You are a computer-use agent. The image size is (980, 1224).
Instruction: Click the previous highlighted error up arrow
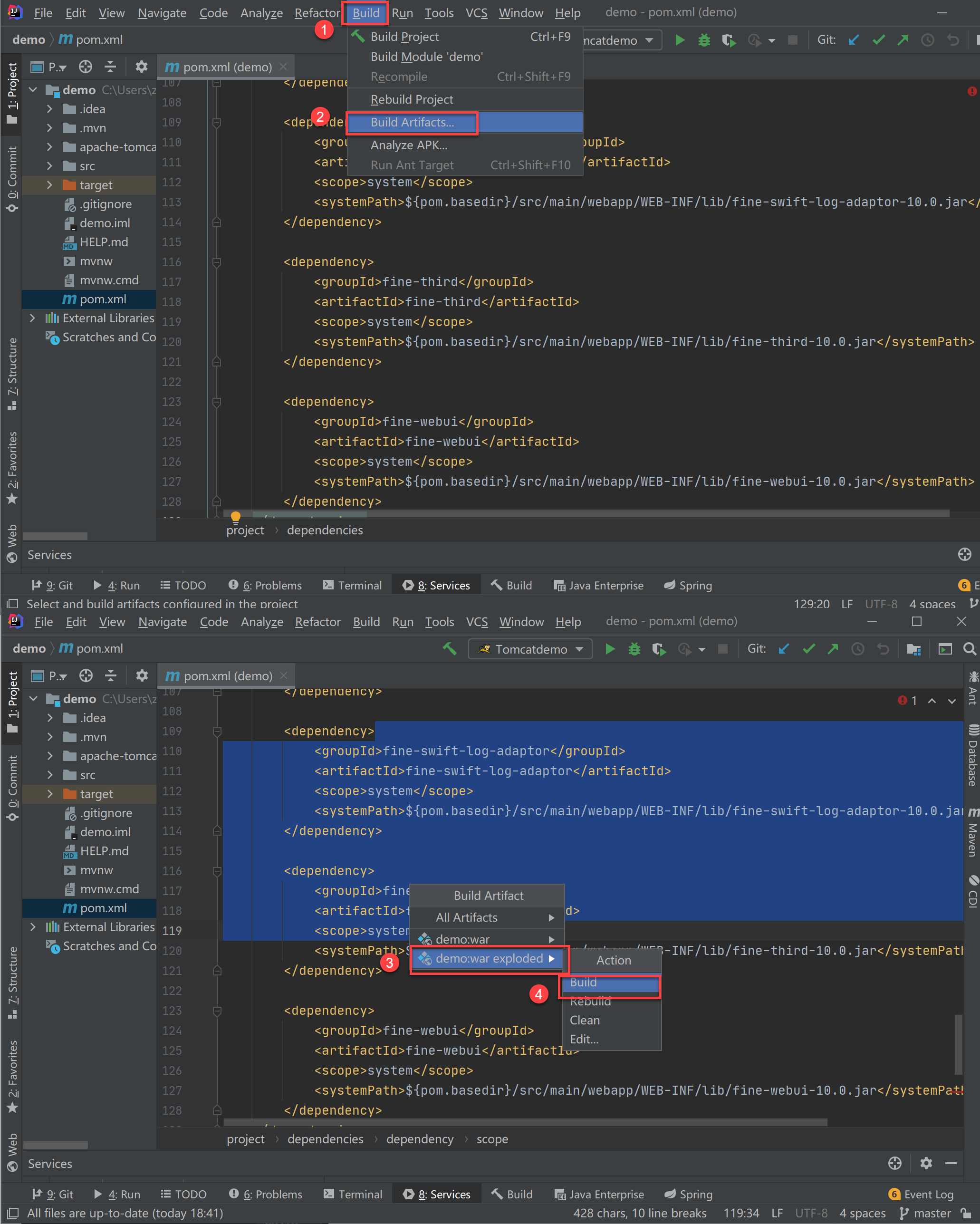pos(932,701)
